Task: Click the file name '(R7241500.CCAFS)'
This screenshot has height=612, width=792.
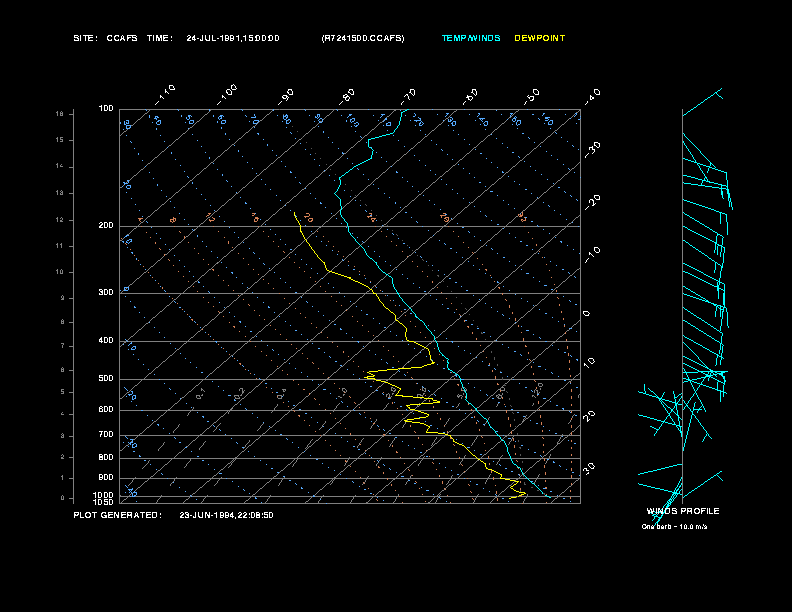Action: pyautogui.click(x=363, y=38)
